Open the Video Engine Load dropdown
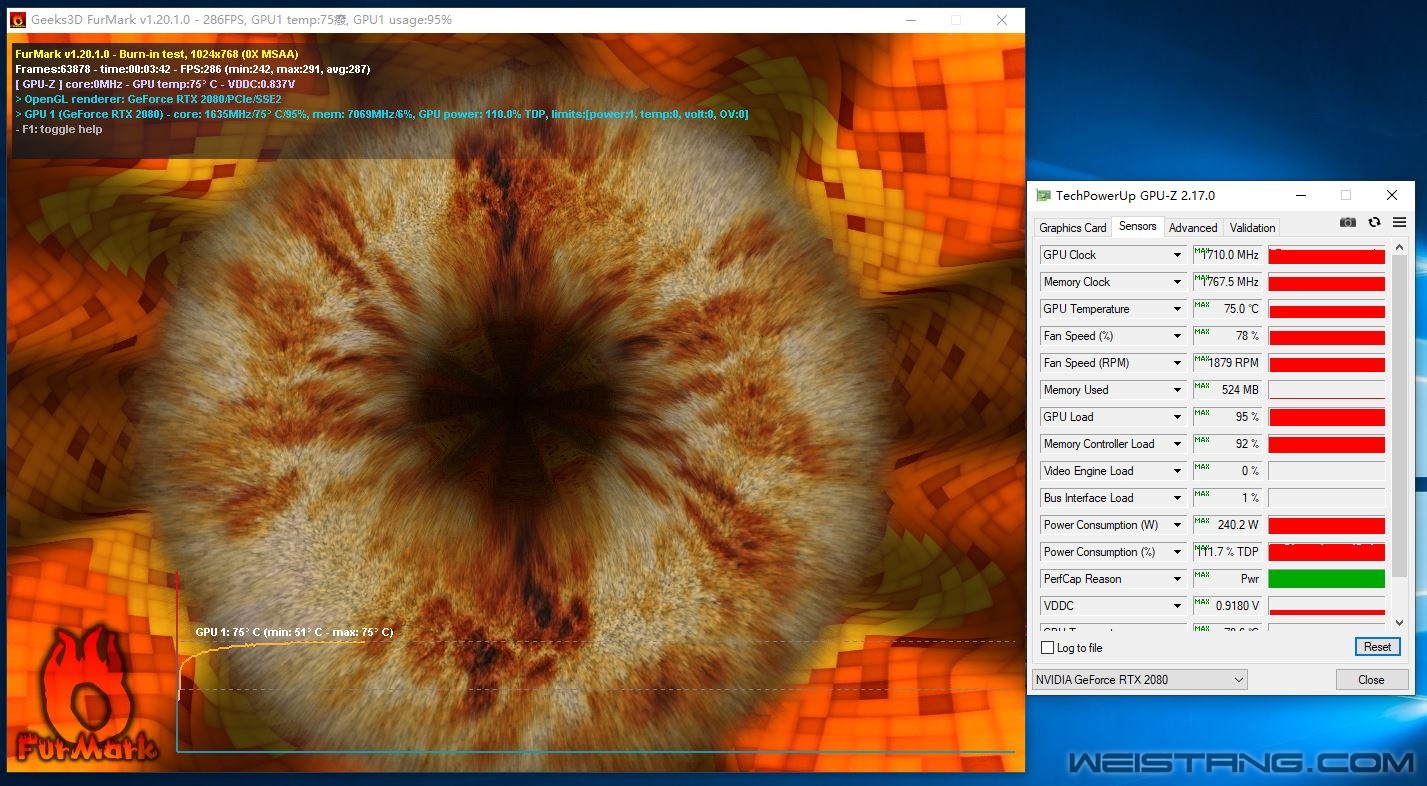Image resolution: width=1427 pixels, height=786 pixels. coord(1177,471)
